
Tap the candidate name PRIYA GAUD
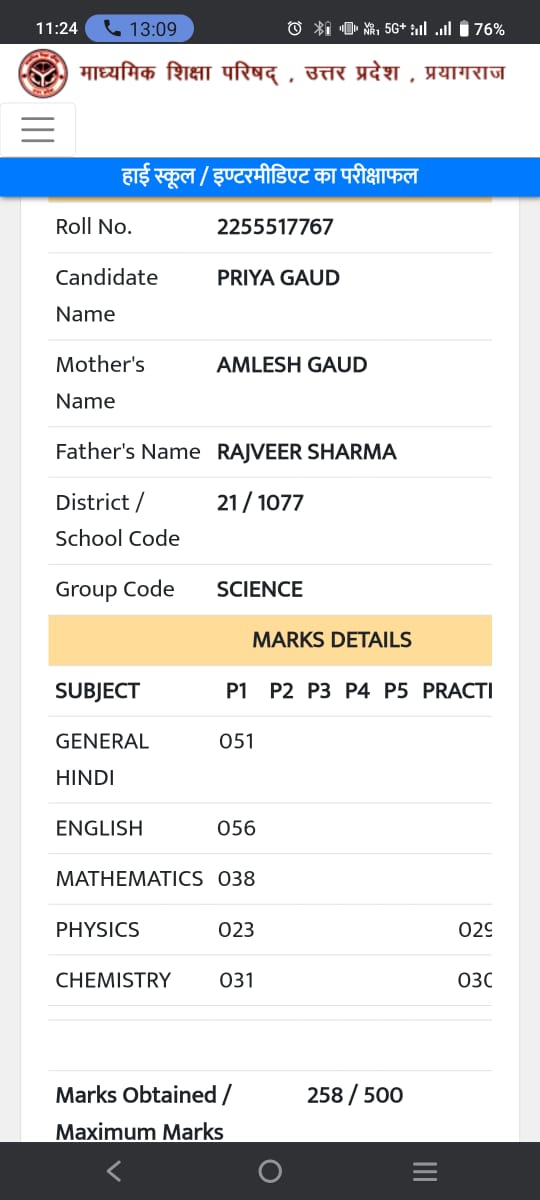point(278,278)
